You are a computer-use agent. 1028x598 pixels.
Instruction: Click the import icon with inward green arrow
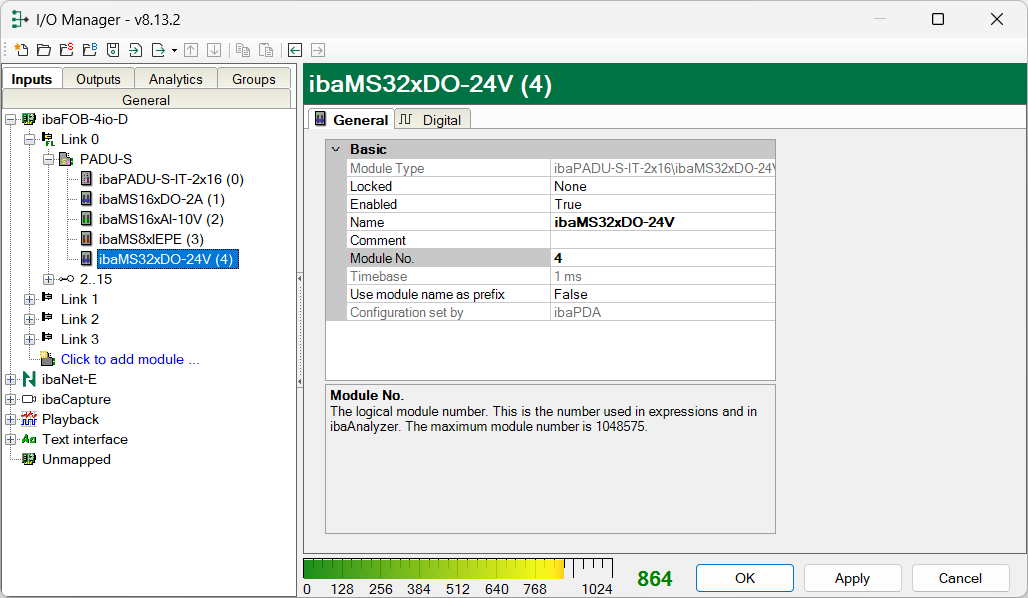tap(135, 50)
